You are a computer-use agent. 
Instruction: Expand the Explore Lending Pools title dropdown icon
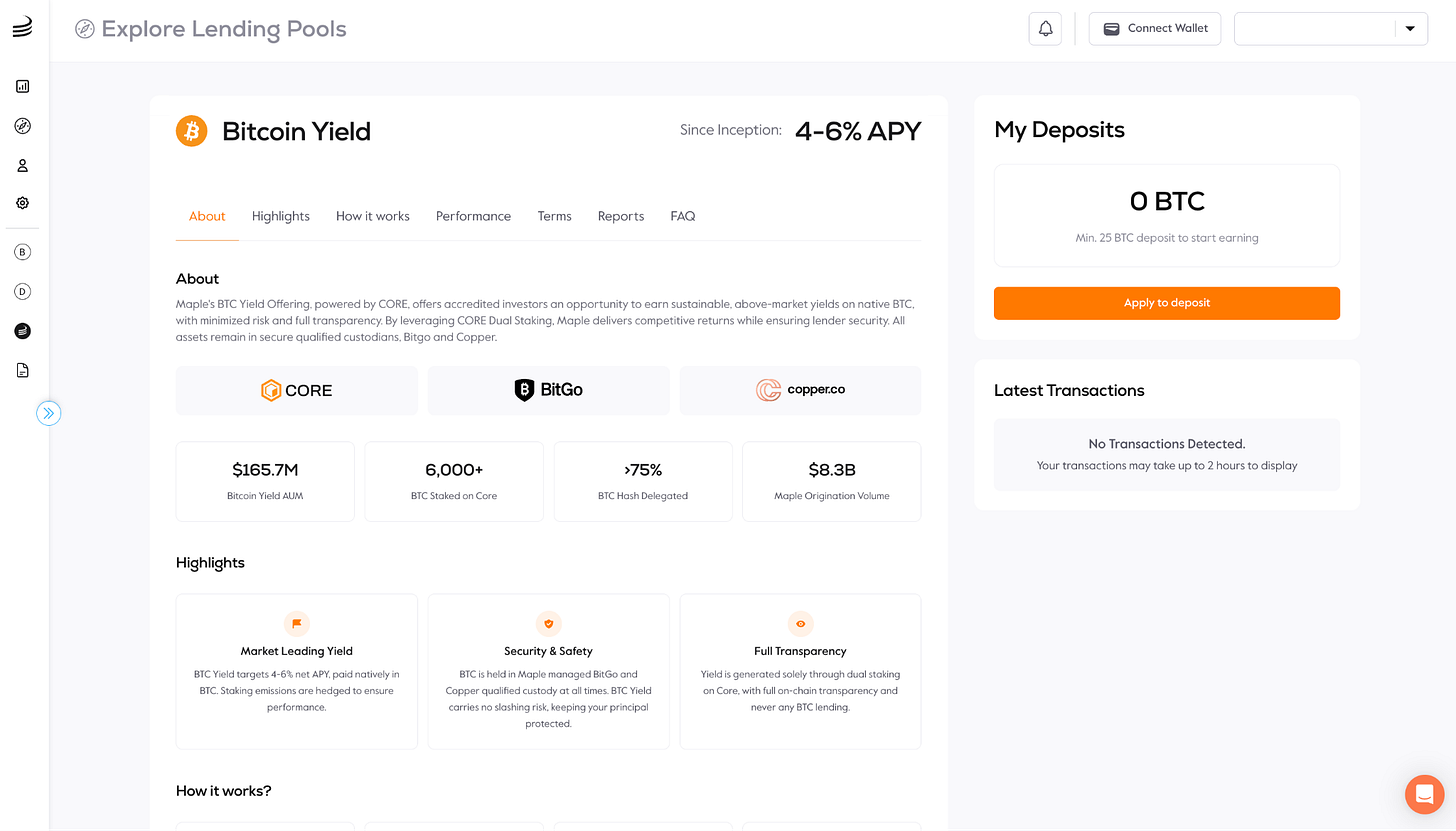coord(85,29)
